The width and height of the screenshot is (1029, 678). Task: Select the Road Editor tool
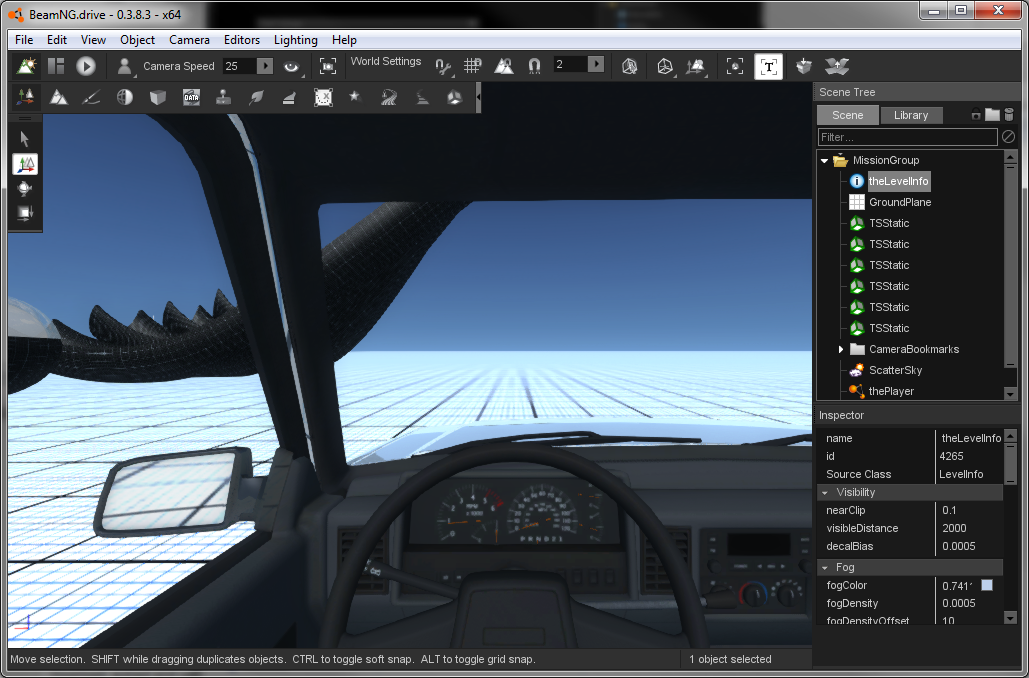423,98
